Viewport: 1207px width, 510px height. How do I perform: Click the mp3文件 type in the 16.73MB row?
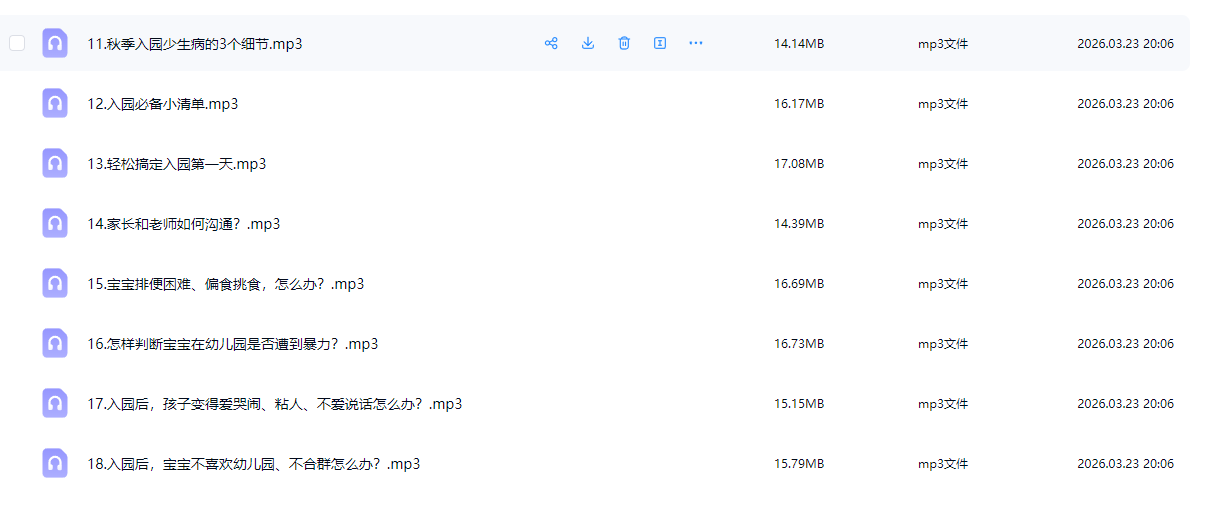pyautogui.click(x=943, y=344)
